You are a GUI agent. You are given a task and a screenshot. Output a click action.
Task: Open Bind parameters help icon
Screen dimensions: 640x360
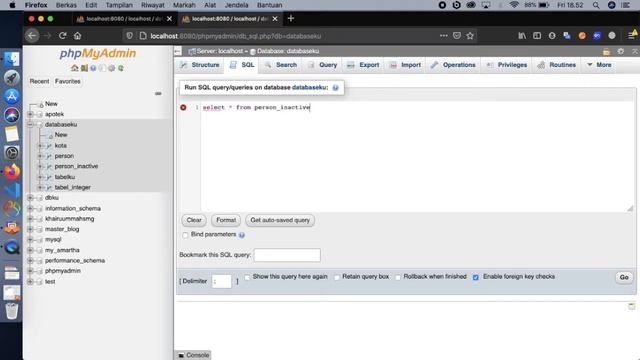[242, 235]
